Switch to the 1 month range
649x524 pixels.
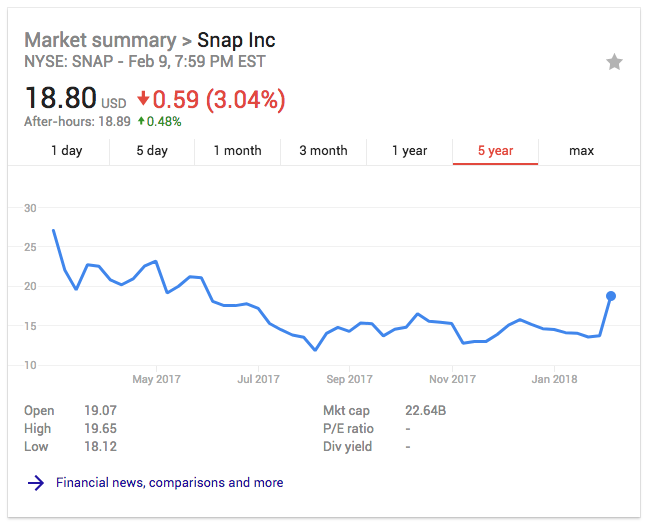click(x=238, y=151)
